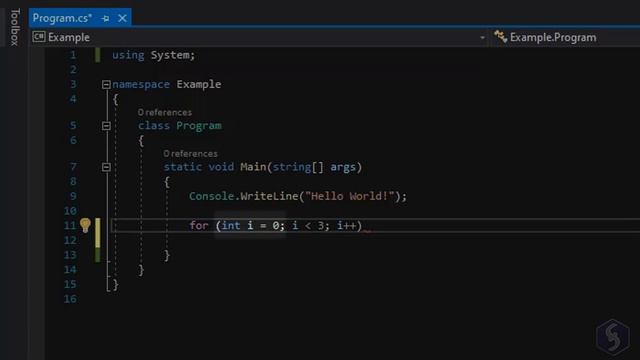The width and height of the screenshot is (640, 360).
Task: Click the 'int' keyword in the for loop
Action: [x=231, y=226]
